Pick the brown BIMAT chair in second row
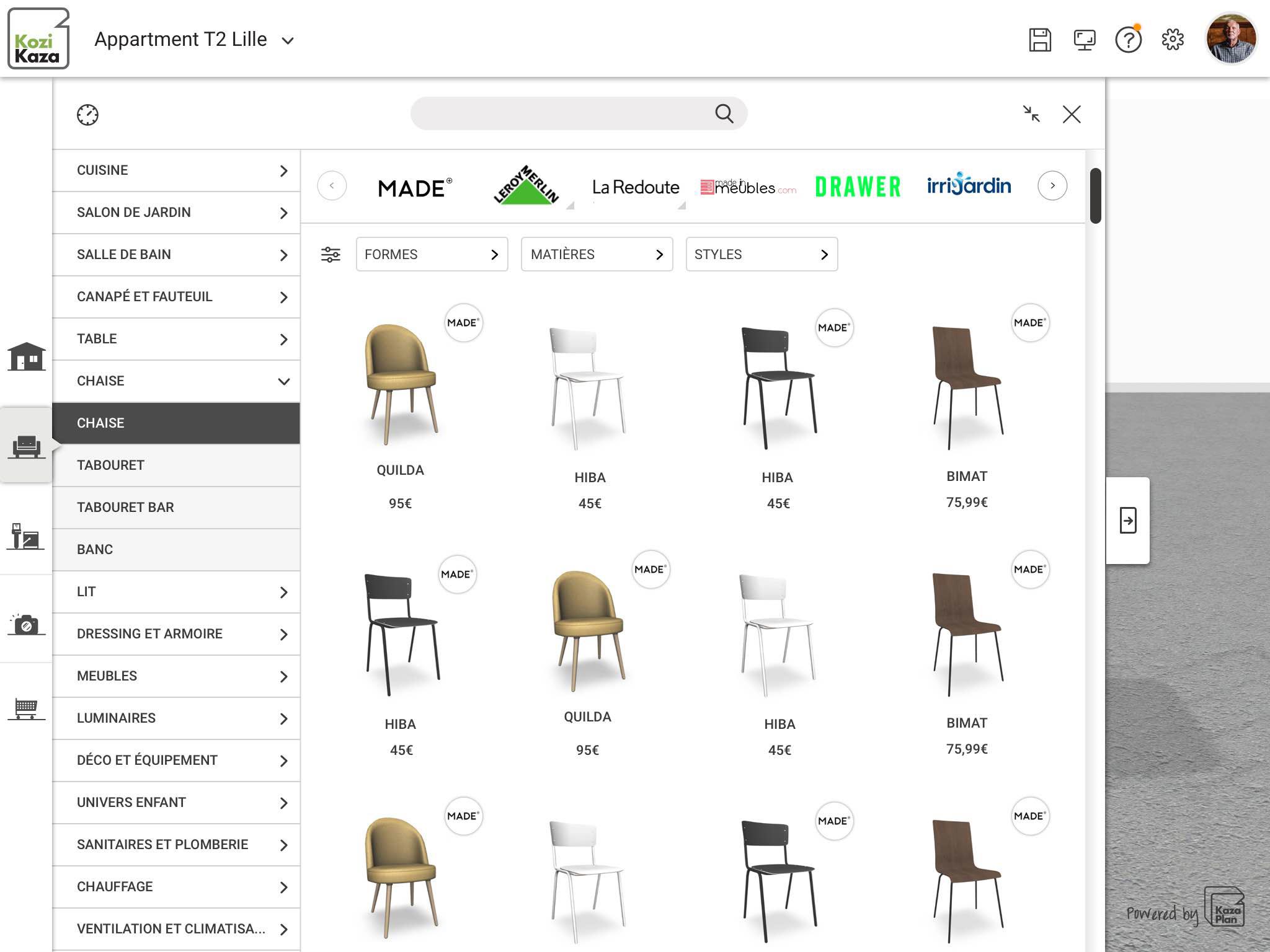The height and width of the screenshot is (952, 1270). [x=967, y=633]
